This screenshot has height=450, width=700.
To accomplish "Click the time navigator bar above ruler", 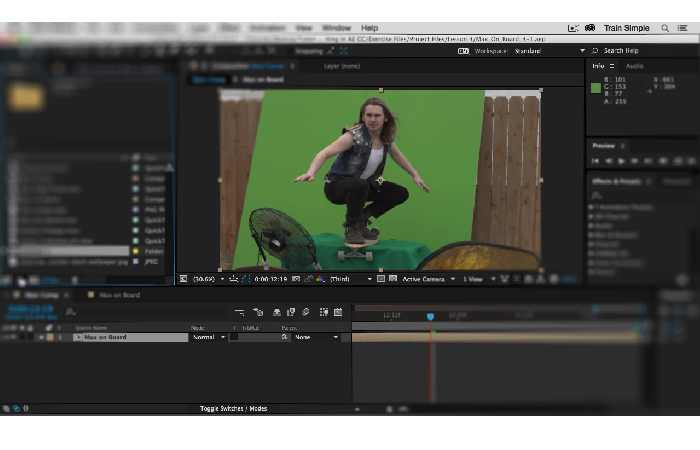I will point(500,308).
